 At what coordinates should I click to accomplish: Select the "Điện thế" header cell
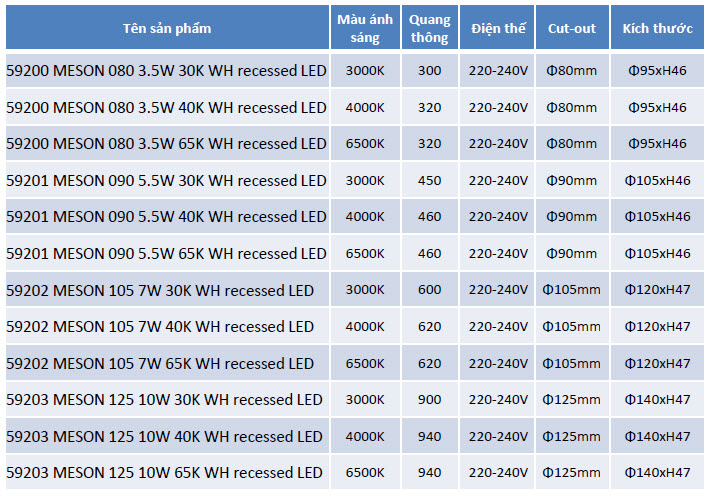click(498, 28)
